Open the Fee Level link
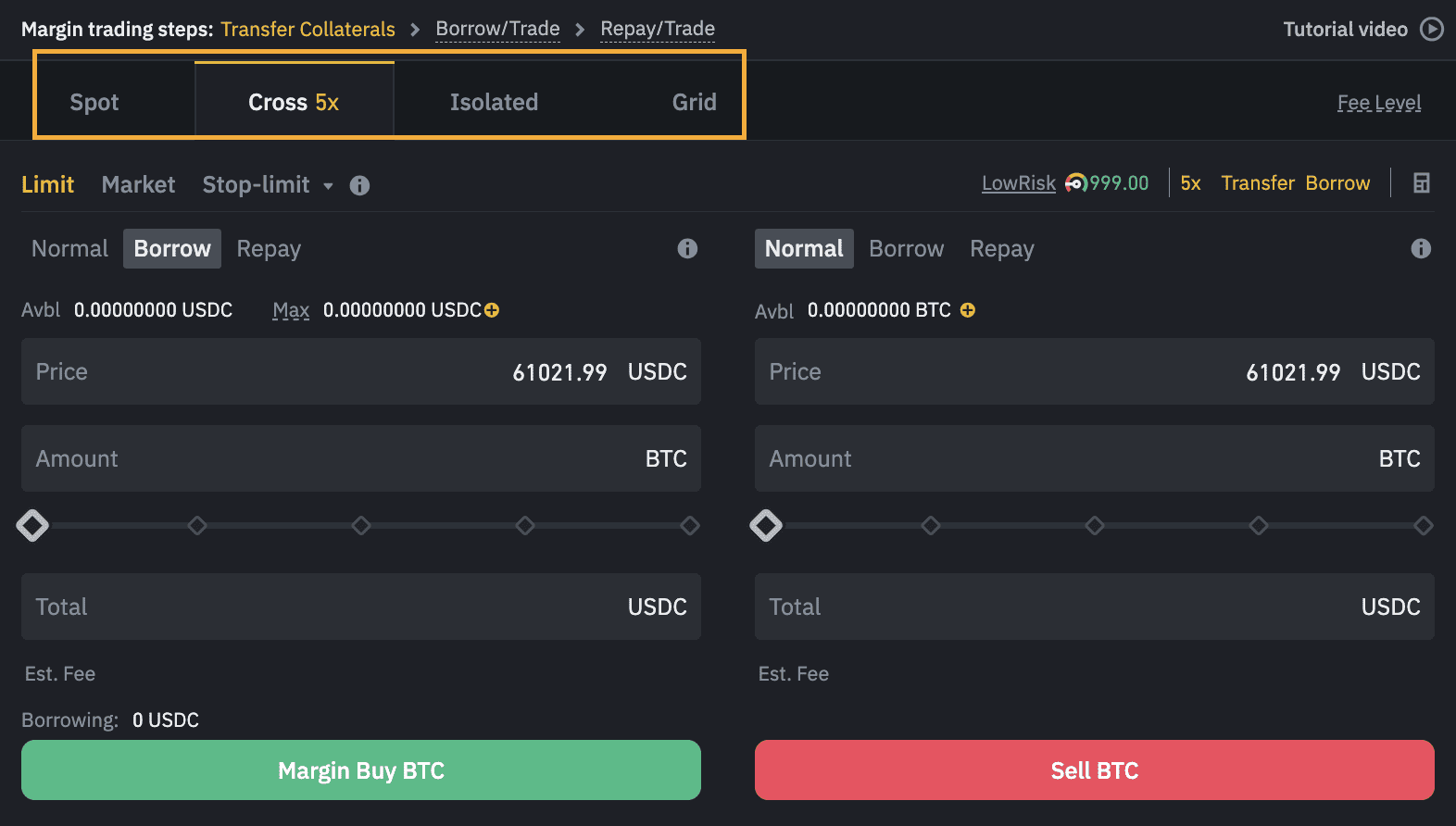The image size is (1456, 826). [x=1379, y=103]
